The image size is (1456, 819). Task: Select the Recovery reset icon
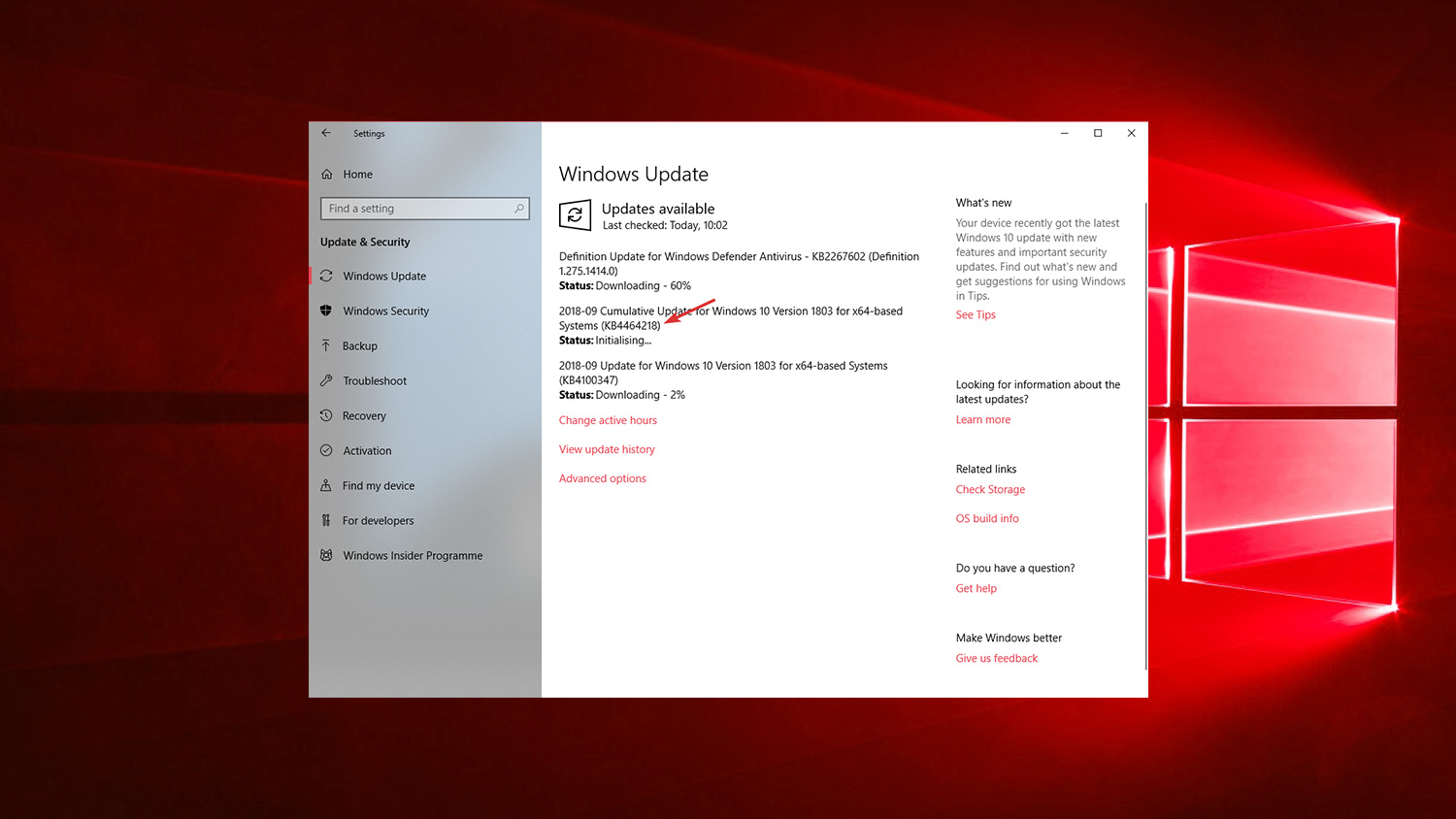pos(326,415)
